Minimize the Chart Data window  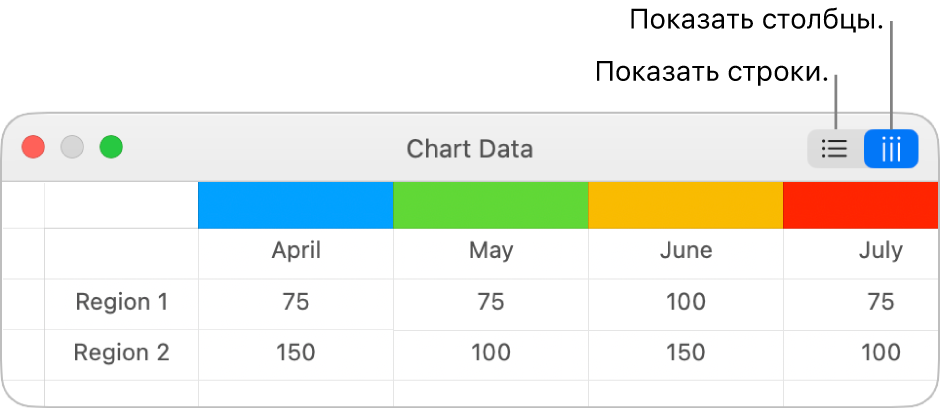tap(72, 148)
